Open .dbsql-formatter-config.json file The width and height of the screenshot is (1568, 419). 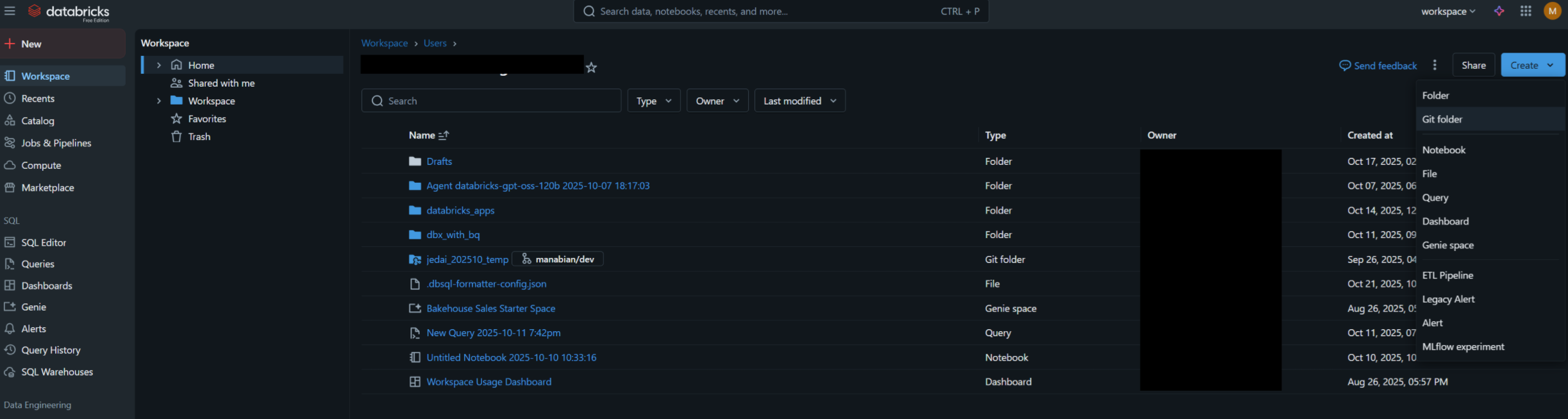tap(487, 284)
